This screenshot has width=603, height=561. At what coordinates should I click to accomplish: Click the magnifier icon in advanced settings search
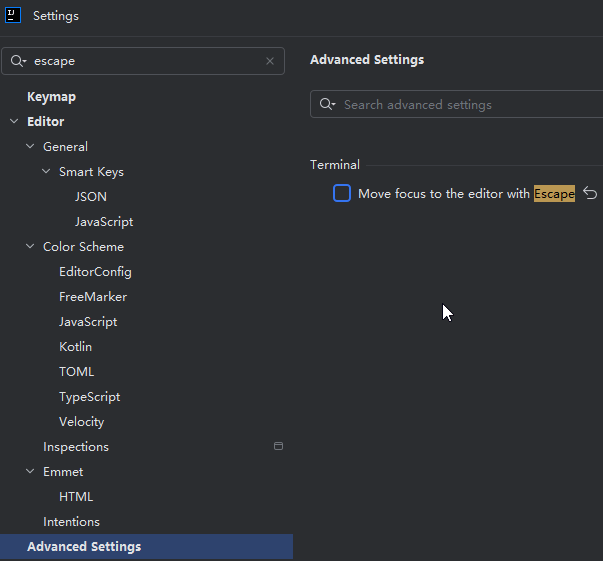coord(327,105)
